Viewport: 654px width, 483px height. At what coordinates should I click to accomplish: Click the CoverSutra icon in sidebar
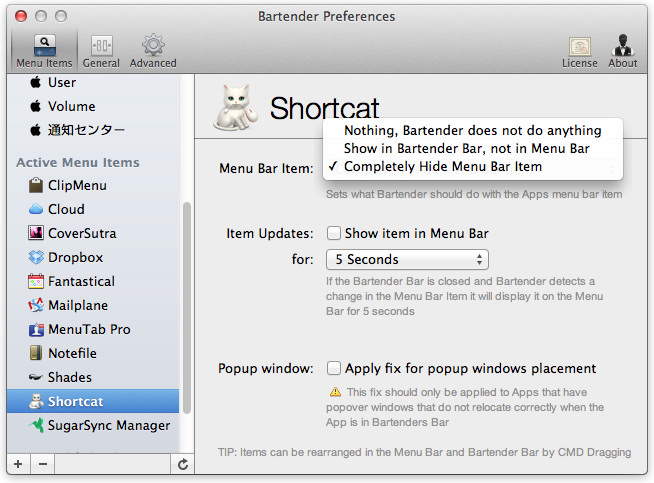coord(36,233)
